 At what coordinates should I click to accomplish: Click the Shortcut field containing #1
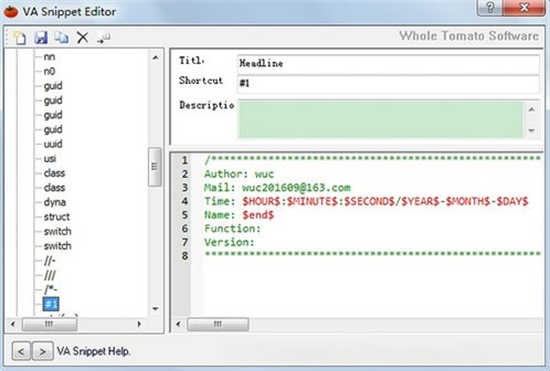(x=388, y=84)
